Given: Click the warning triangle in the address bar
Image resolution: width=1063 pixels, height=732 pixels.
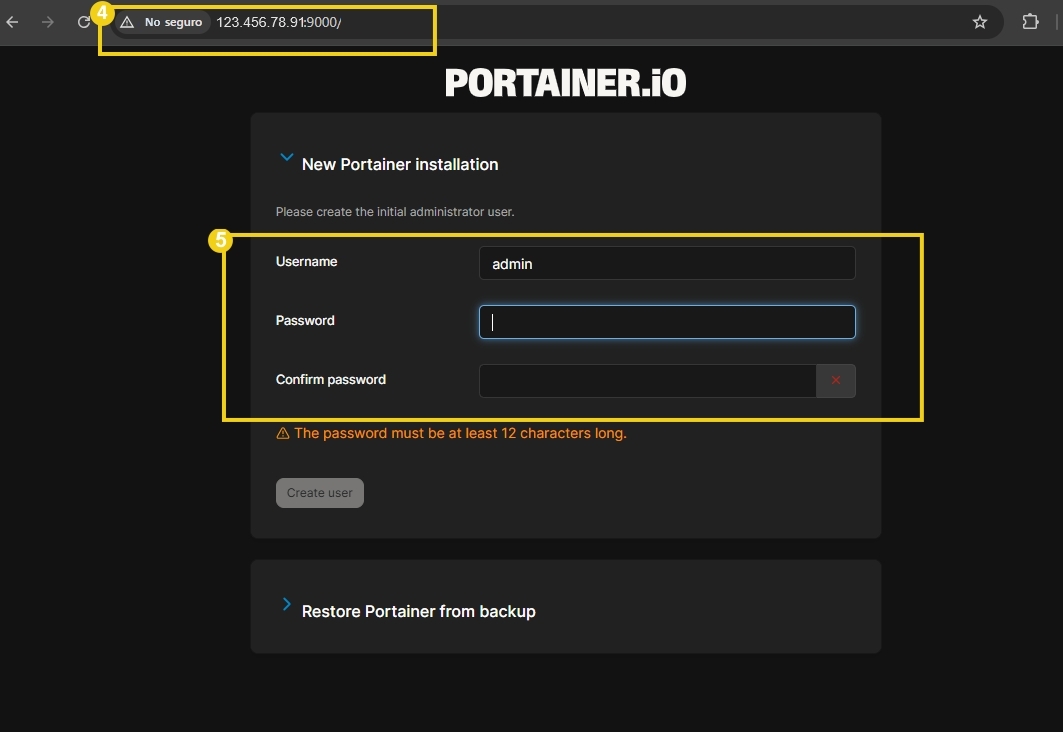Looking at the screenshot, I should point(125,21).
